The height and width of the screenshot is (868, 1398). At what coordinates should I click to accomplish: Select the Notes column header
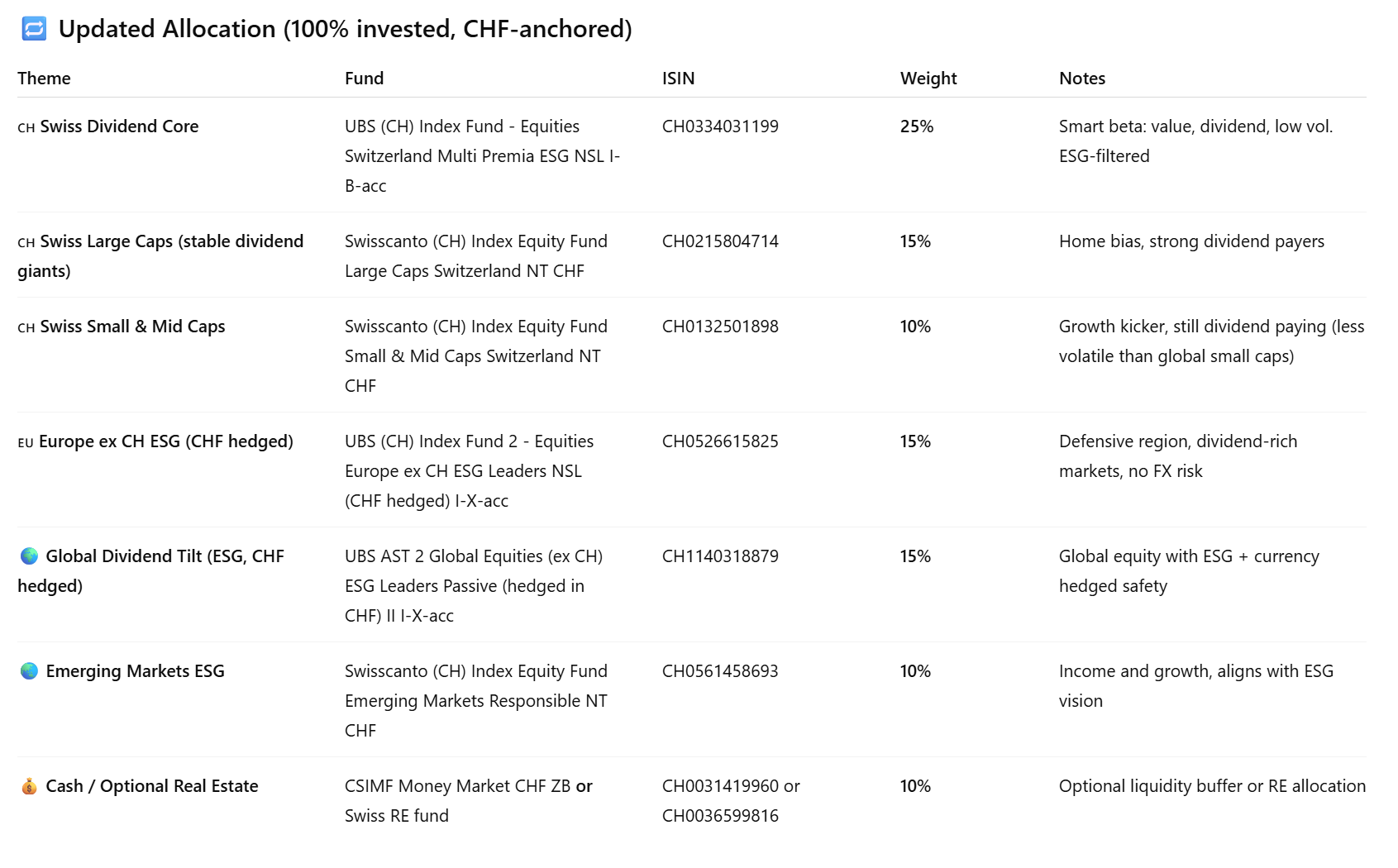1082,79
